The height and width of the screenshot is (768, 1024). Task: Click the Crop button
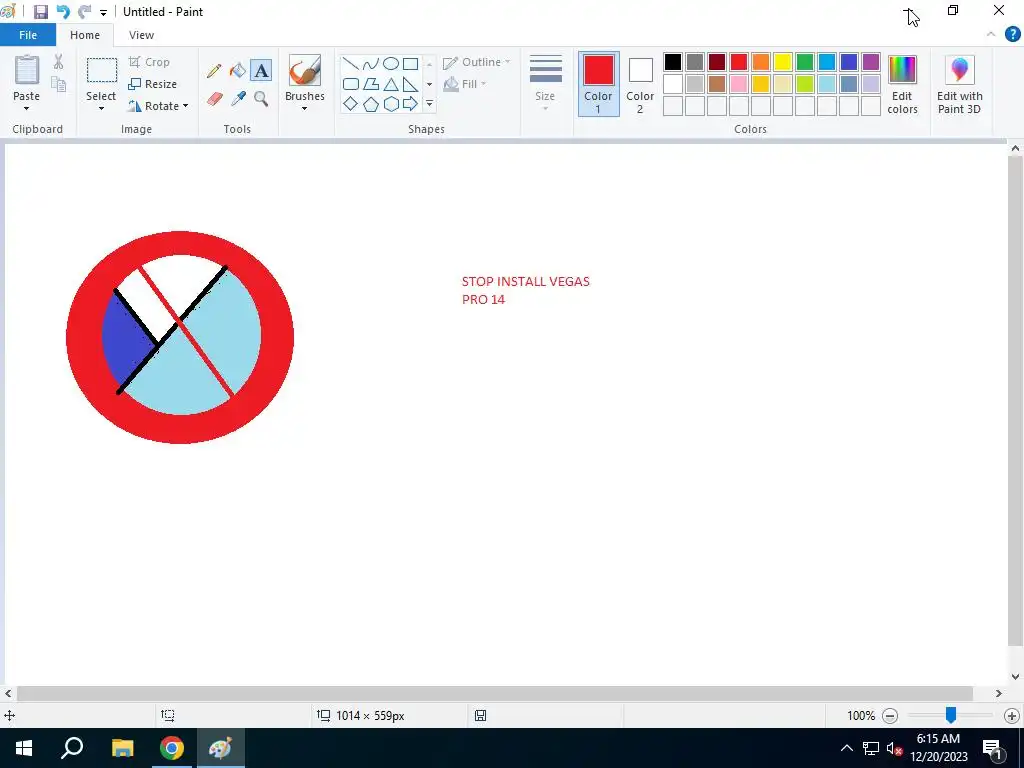tap(150, 62)
